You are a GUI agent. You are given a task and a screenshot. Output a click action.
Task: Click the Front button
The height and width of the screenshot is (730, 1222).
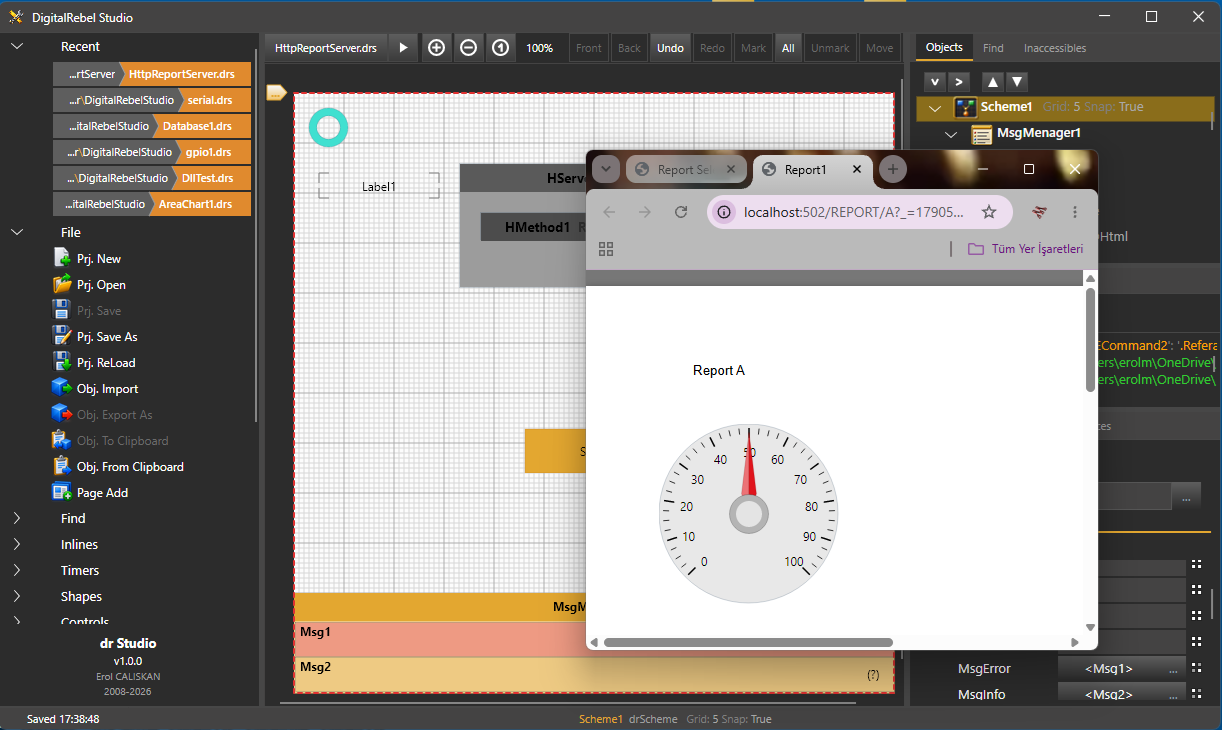pos(589,48)
